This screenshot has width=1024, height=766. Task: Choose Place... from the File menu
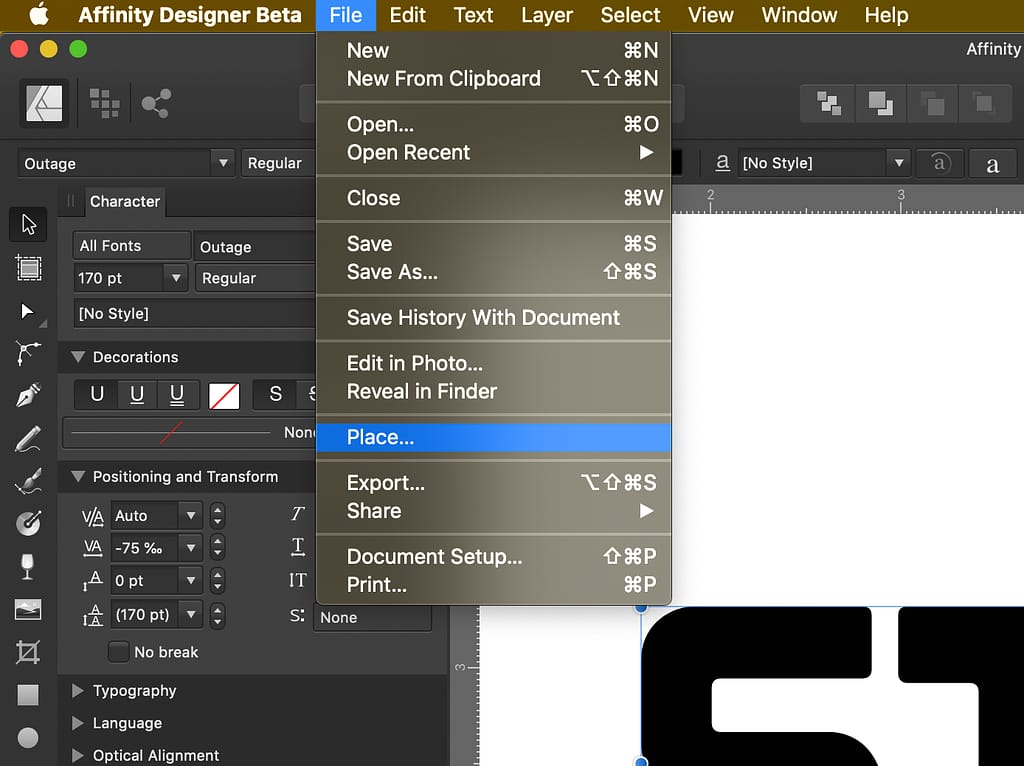pyautogui.click(x=383, y=437)
